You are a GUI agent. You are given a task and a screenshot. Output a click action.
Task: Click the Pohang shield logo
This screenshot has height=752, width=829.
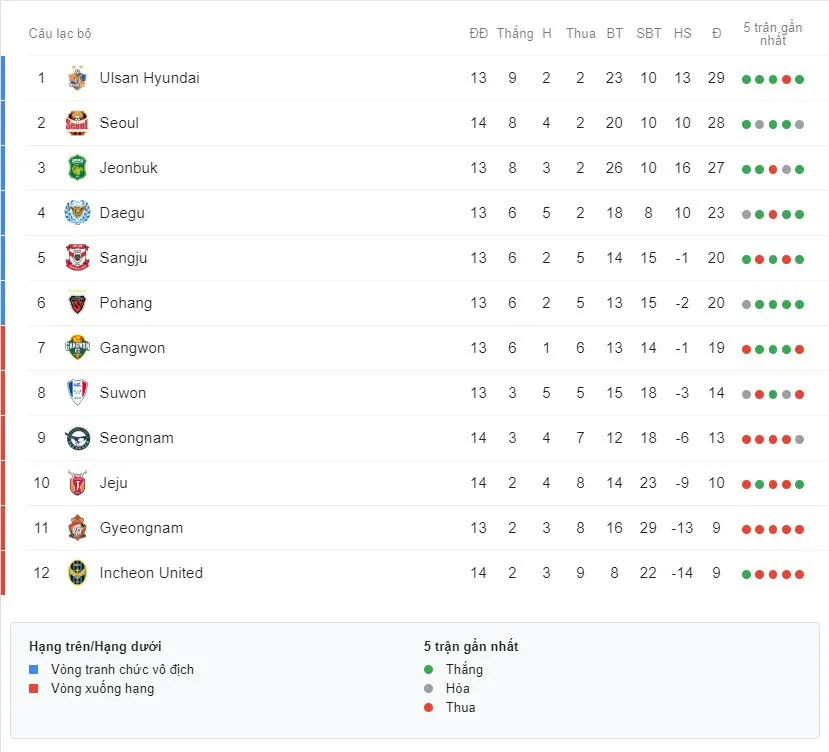77,303
